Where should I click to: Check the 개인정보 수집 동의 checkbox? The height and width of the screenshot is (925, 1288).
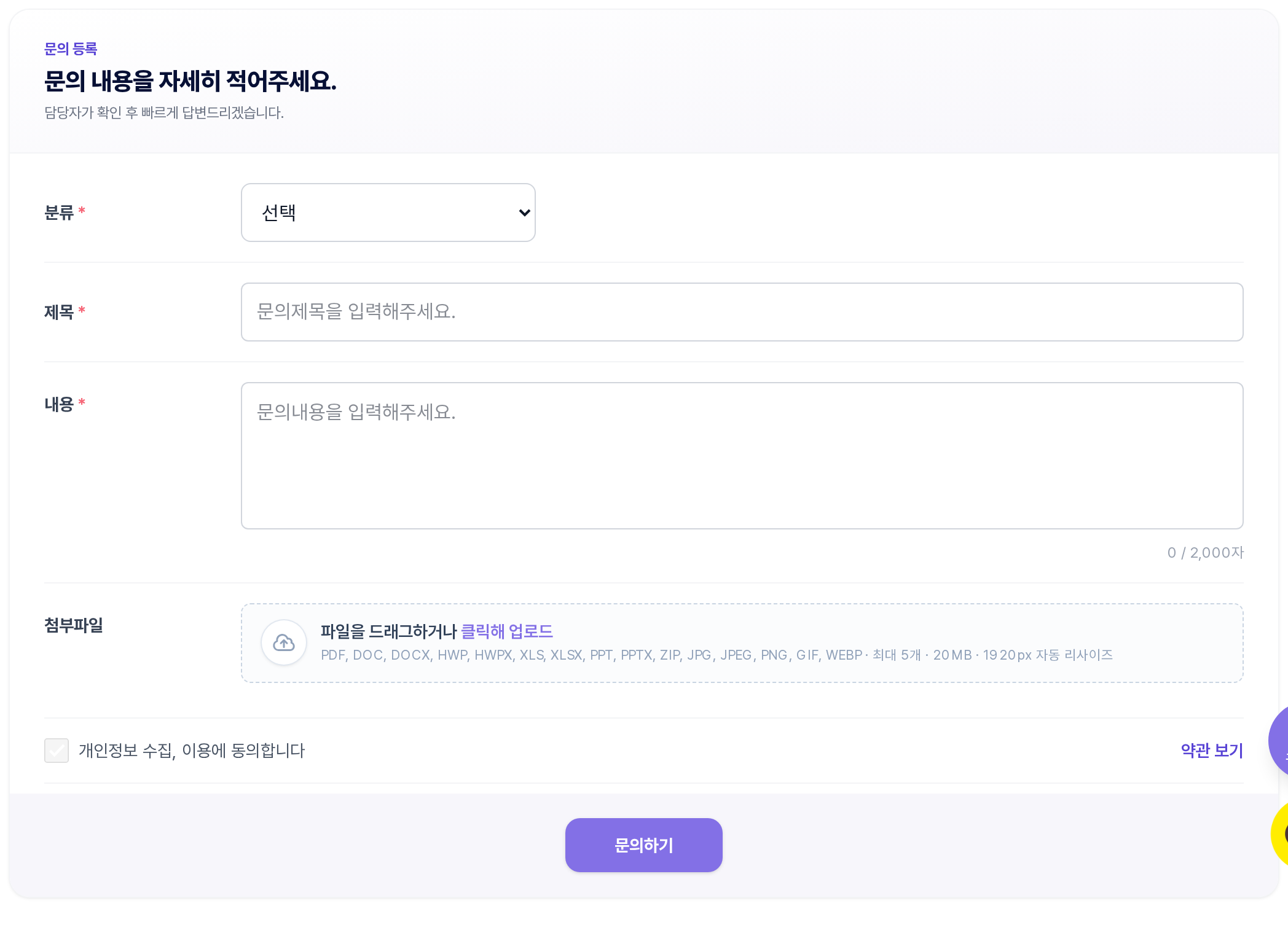(x=57, y=751)
